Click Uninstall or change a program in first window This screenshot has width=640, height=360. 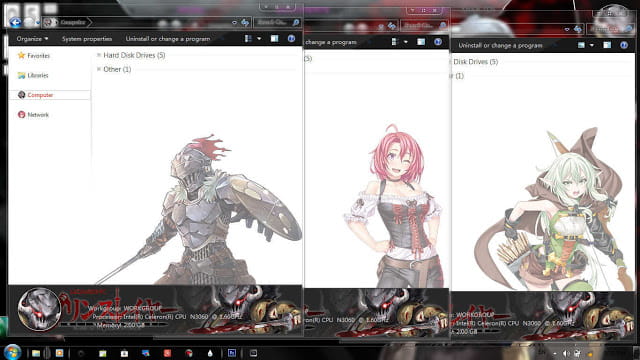tap(168, 39)
